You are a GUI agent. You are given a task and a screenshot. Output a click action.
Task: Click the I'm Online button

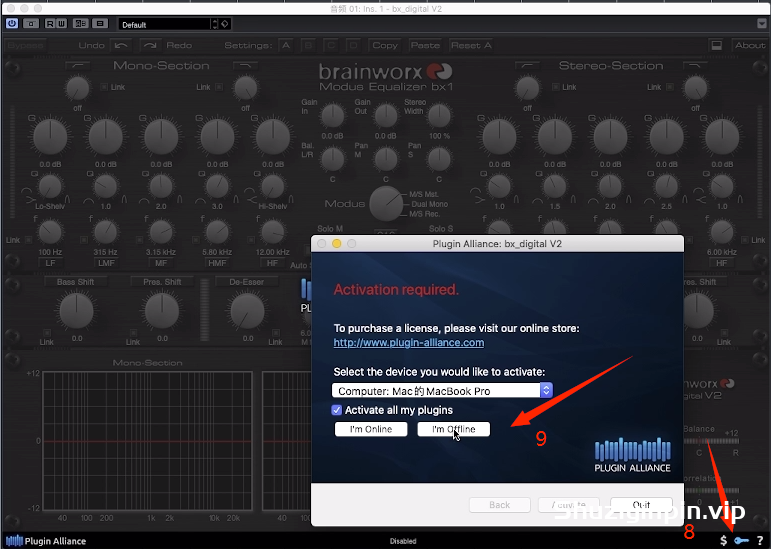(371, 429)
